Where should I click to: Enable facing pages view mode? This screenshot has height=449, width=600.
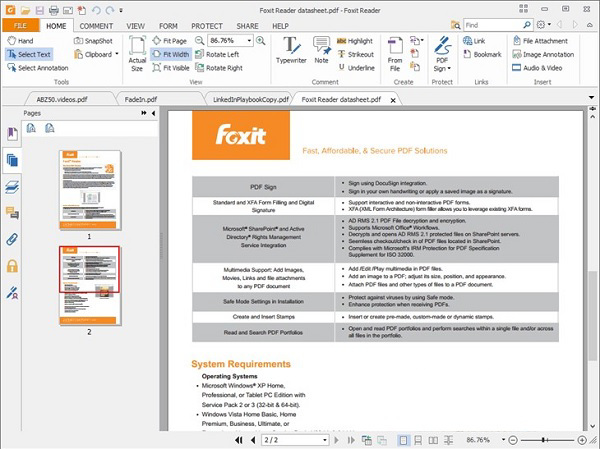click(x=433, y=440)
